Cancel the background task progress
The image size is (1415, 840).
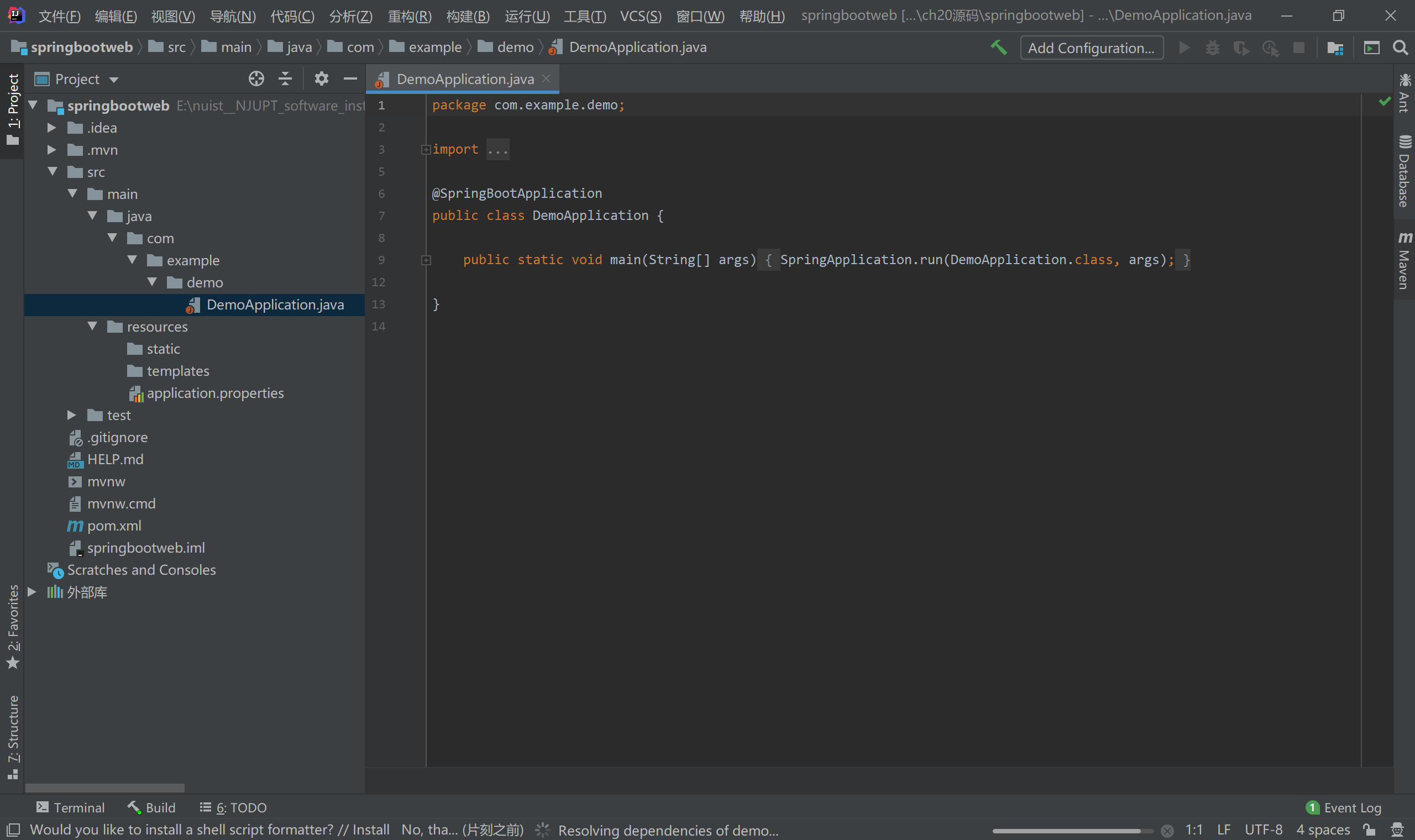[1167, 831]
